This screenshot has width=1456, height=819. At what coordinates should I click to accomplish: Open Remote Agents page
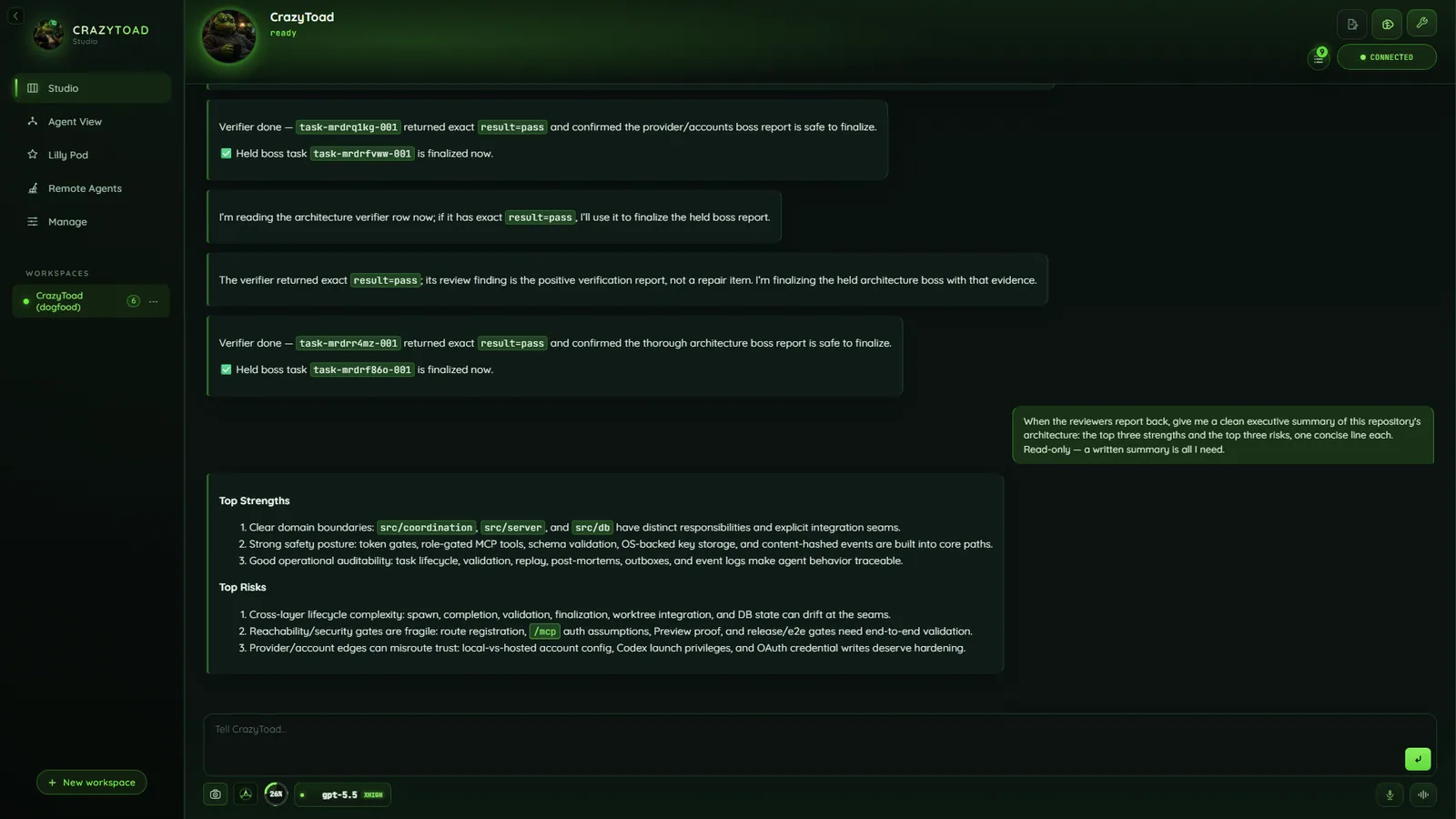(92, 188)
